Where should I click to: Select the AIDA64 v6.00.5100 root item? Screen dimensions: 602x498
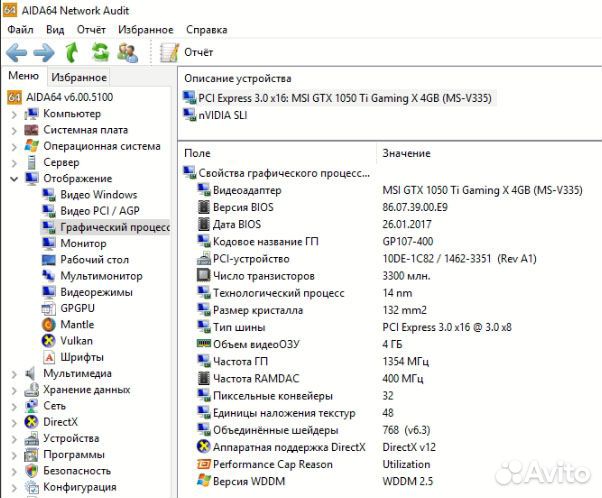60,97
